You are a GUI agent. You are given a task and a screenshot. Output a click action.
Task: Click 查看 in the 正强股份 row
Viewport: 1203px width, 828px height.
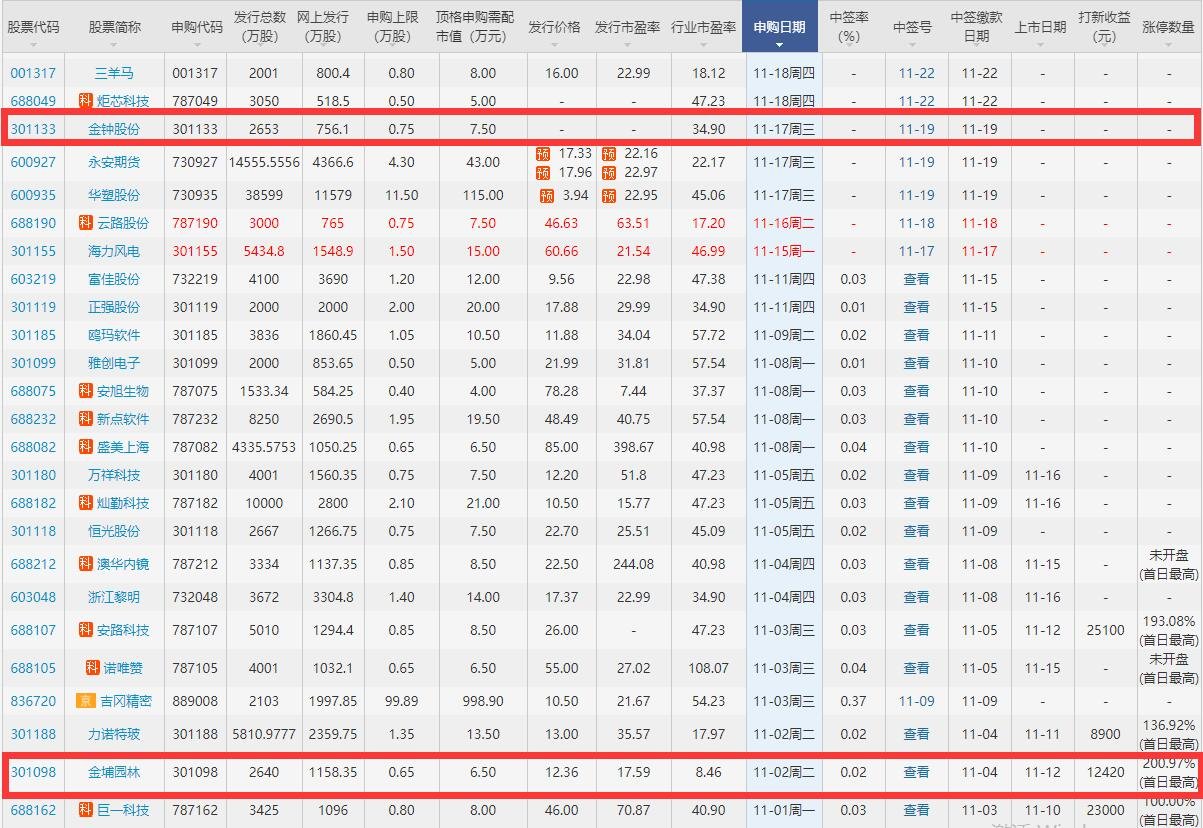[x=916, y=307]
